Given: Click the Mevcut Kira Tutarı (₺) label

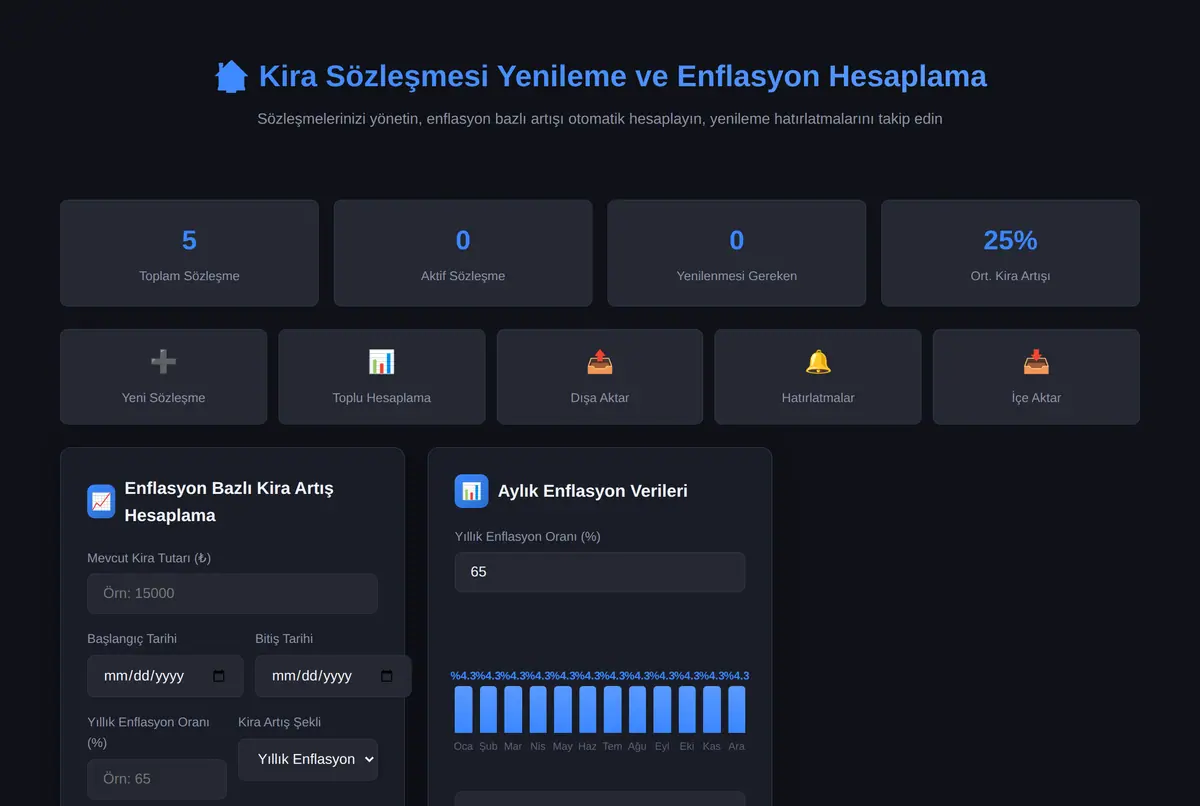Looking at the screenshot, I should (x=149, y=558).
